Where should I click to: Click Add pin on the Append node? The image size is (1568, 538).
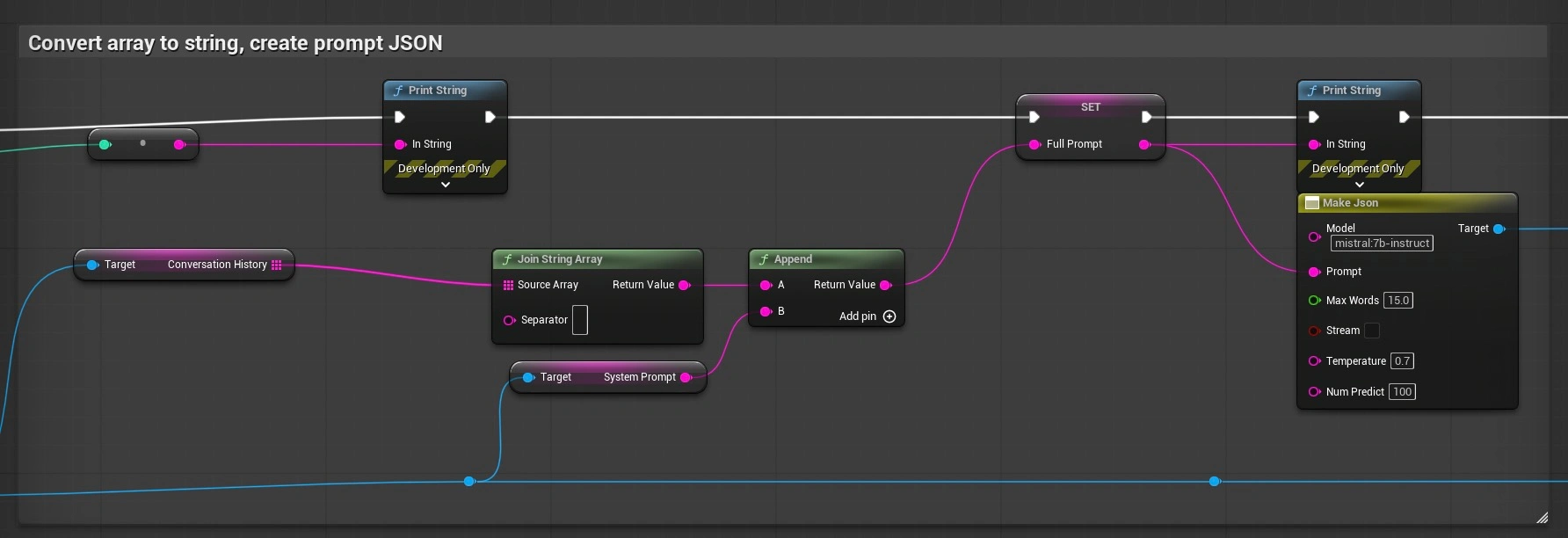point(867,316)
